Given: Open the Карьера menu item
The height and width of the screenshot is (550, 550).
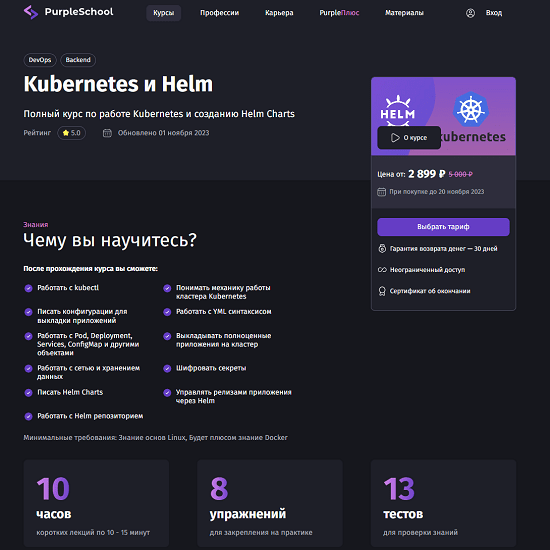Looking at the screenshot, I should [x=279, y=13].
